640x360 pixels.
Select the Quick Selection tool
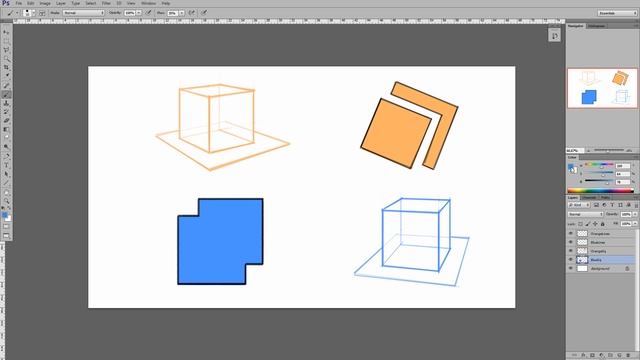(x=6, y=59)
